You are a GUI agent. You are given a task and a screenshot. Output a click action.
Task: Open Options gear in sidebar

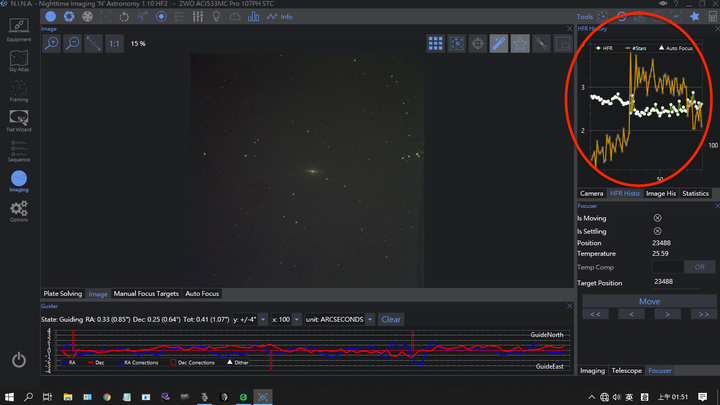[x=19, y=211]
